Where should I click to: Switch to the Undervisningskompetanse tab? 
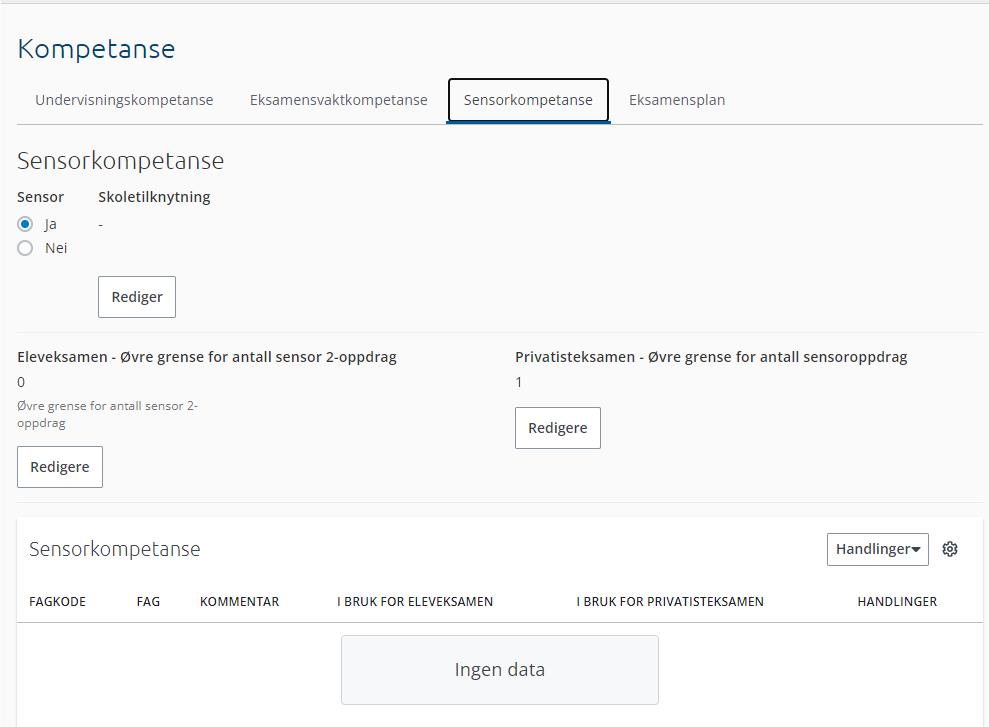click(124, 100)
